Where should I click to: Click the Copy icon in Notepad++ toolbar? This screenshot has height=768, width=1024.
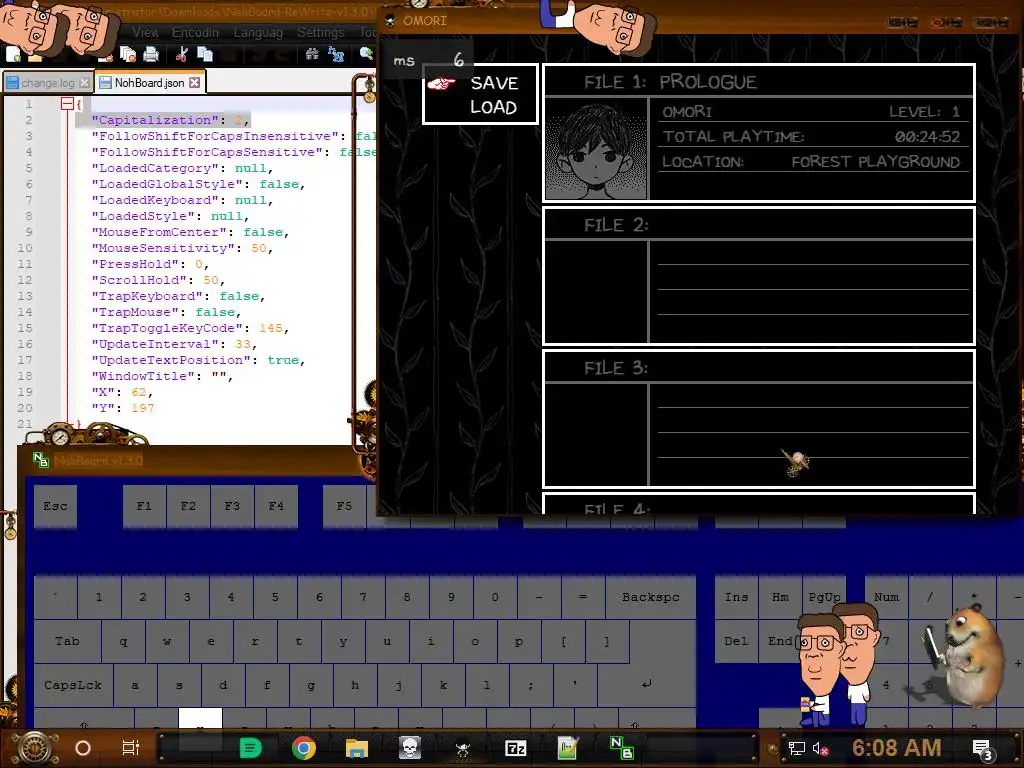[x=205, y=55]
